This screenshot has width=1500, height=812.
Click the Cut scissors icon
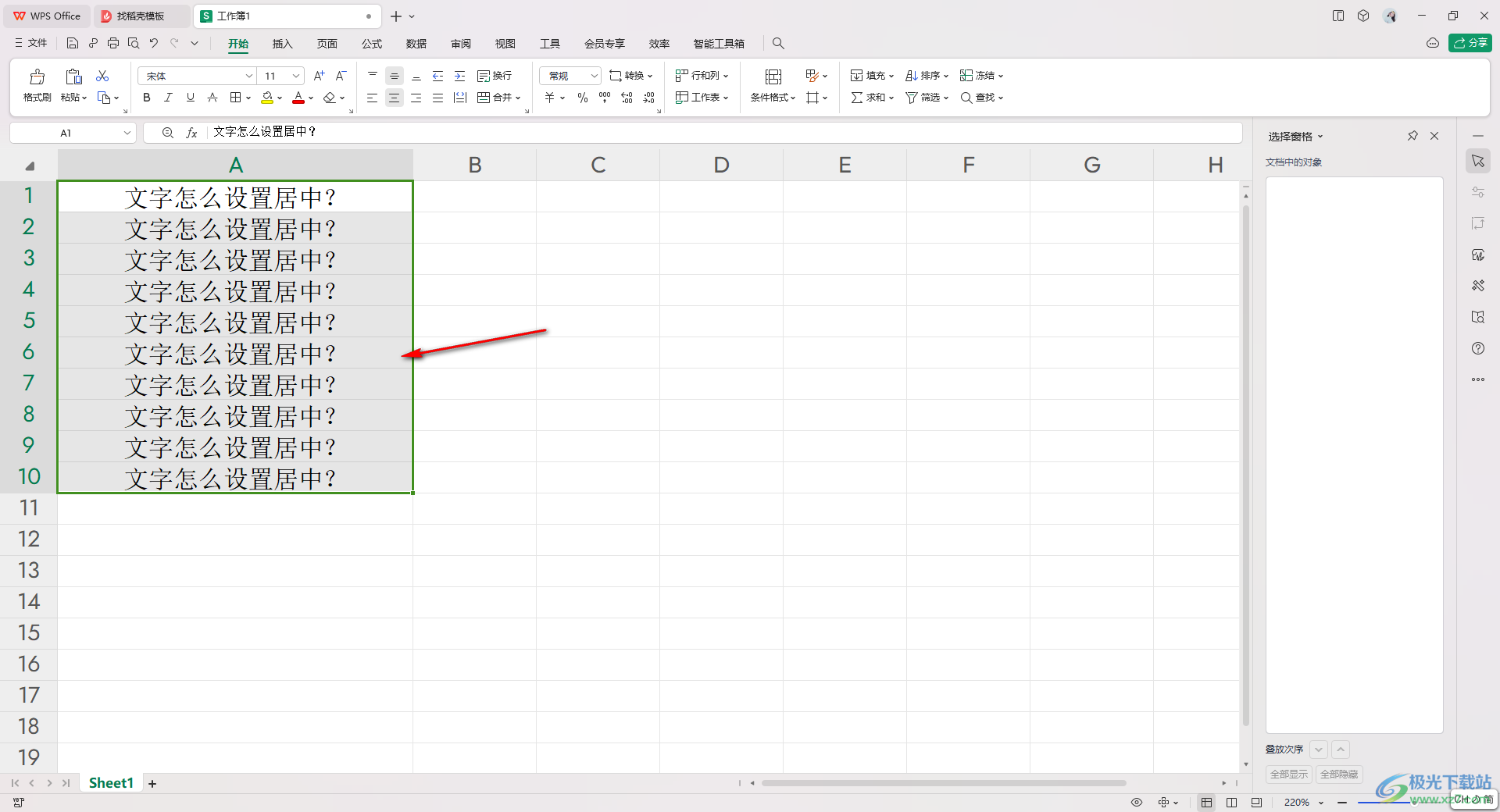click(x=102, y=76)
